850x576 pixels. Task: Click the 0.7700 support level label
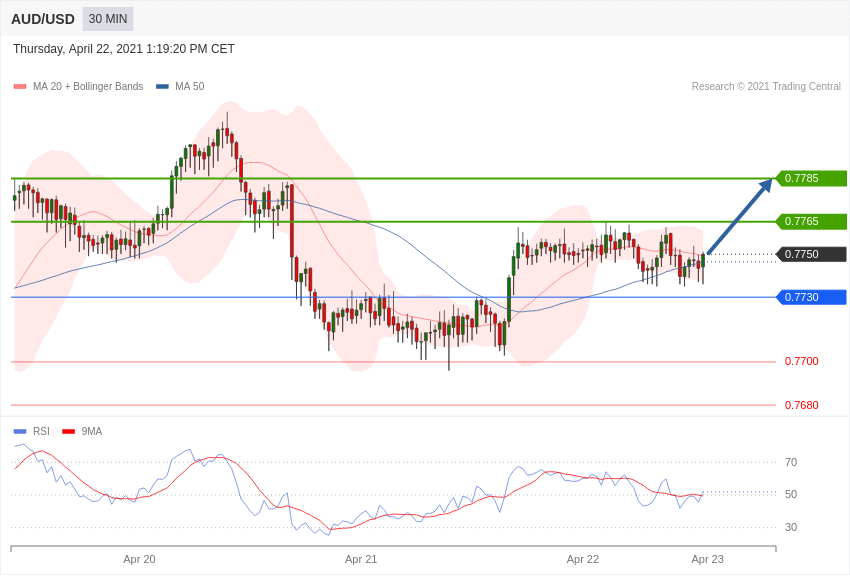point(802,361)
